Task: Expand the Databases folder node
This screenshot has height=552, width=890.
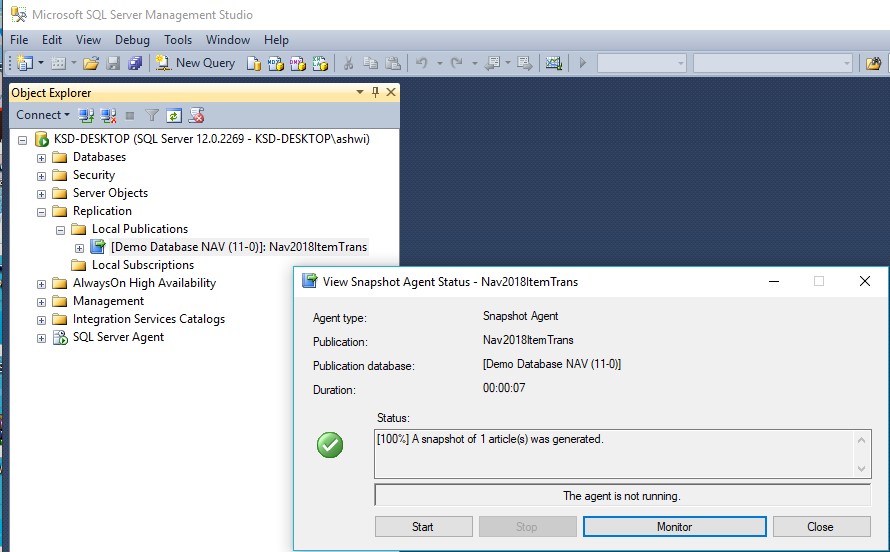Action: pyautogui.click(x=41, y=157)
